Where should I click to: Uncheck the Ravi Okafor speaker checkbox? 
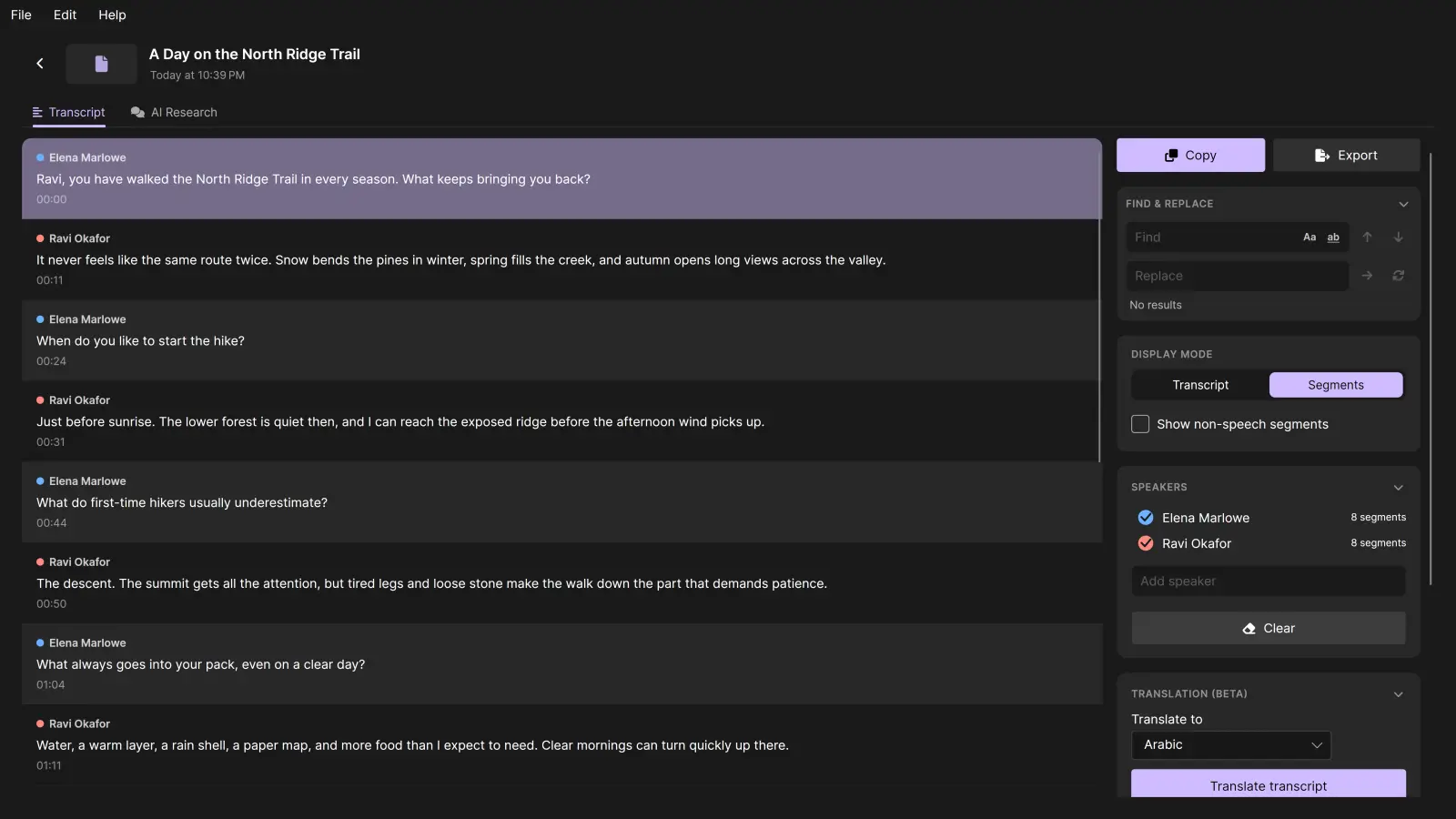[1146, 543]
